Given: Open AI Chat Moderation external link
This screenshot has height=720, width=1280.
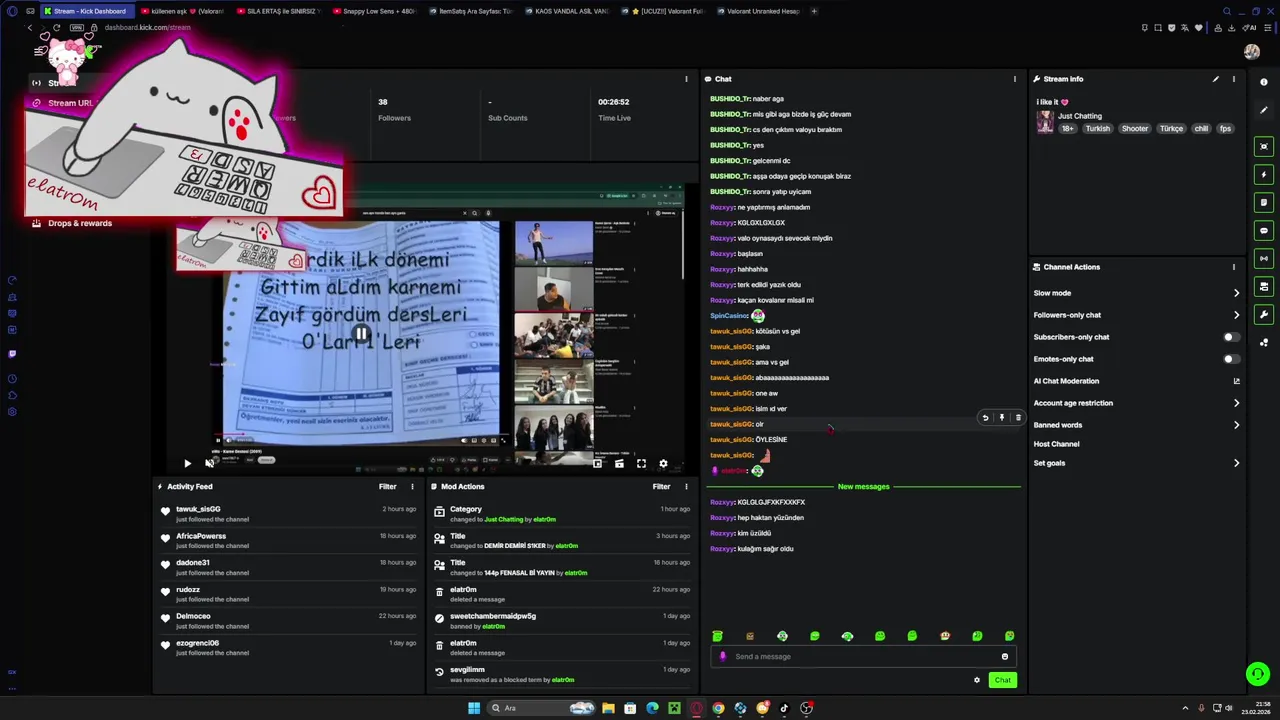Looking at the screenshot, I should tap(1236, 381).
